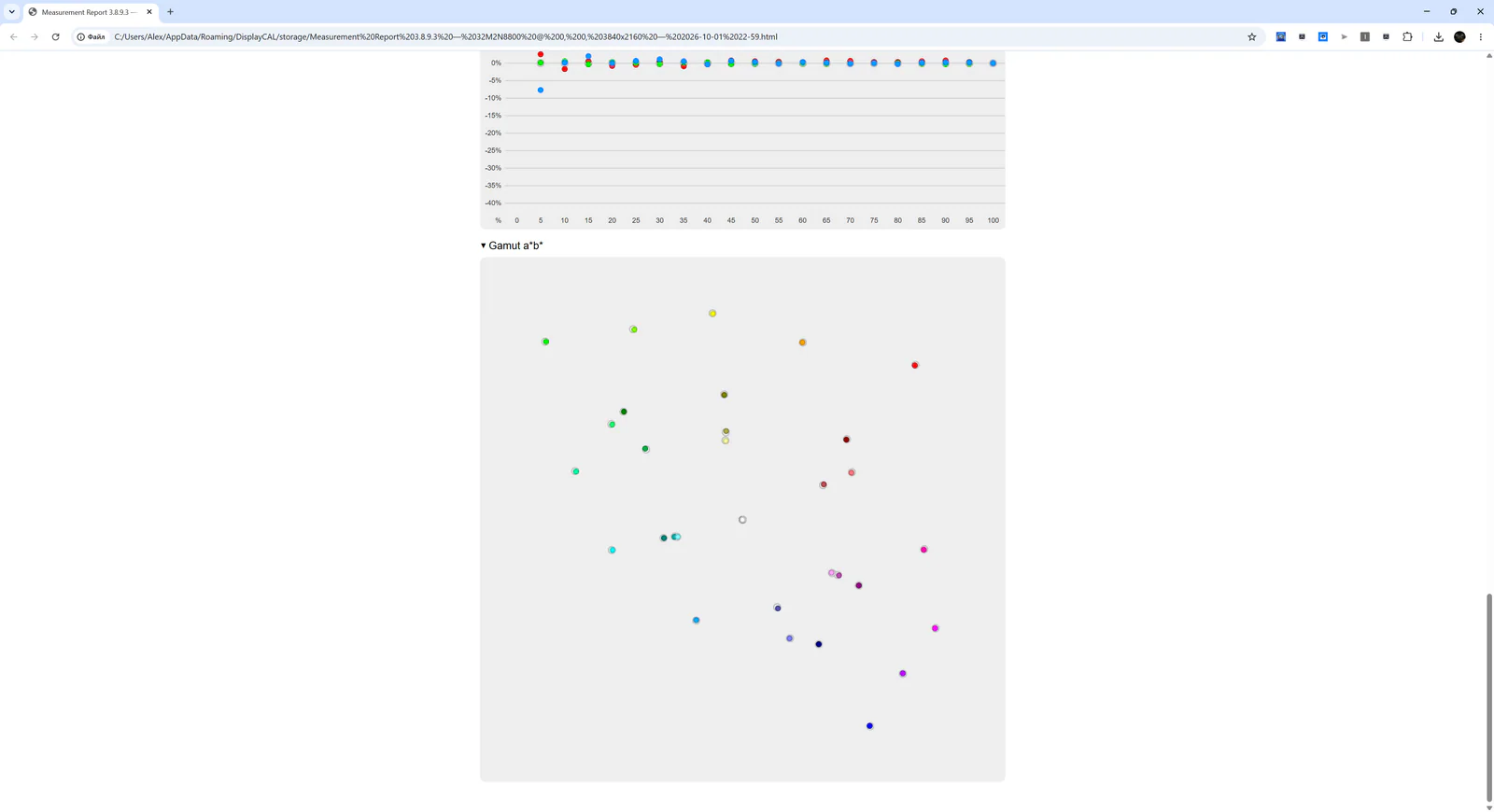Click the address bar URL

tap(445, 36)
